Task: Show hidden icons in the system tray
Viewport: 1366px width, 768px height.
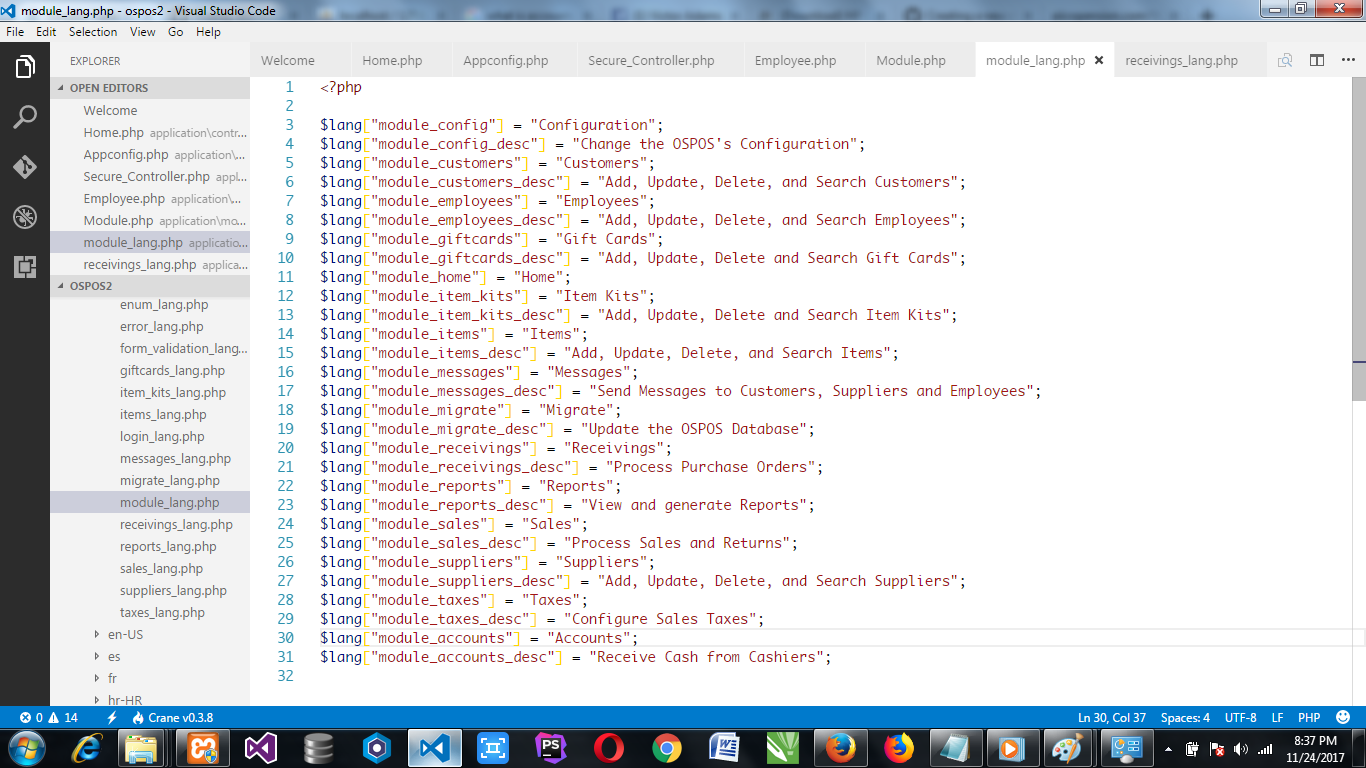Action: pos(1168,747)
